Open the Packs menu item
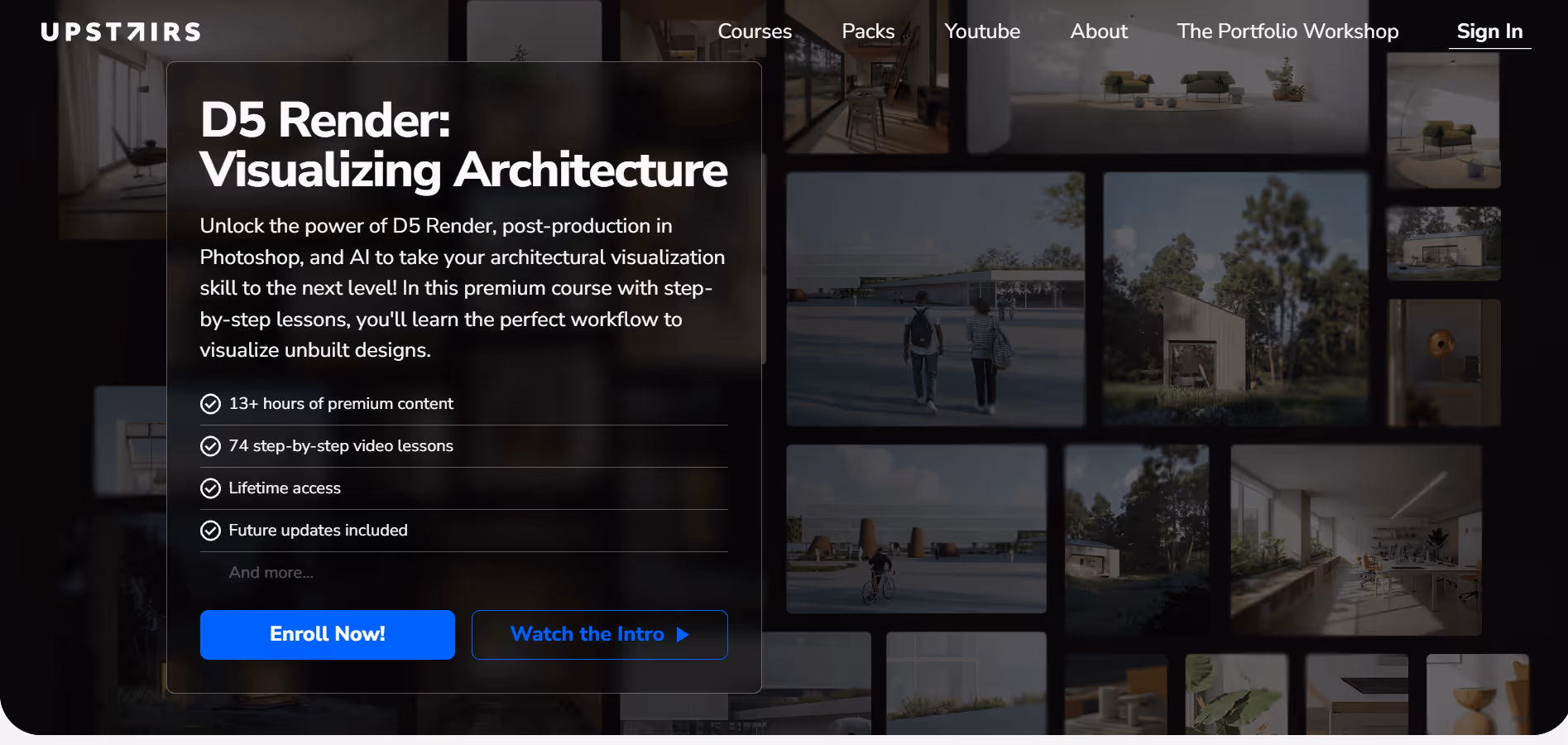The height and width of the screenshot is (745, 1568). pos(868,31)
